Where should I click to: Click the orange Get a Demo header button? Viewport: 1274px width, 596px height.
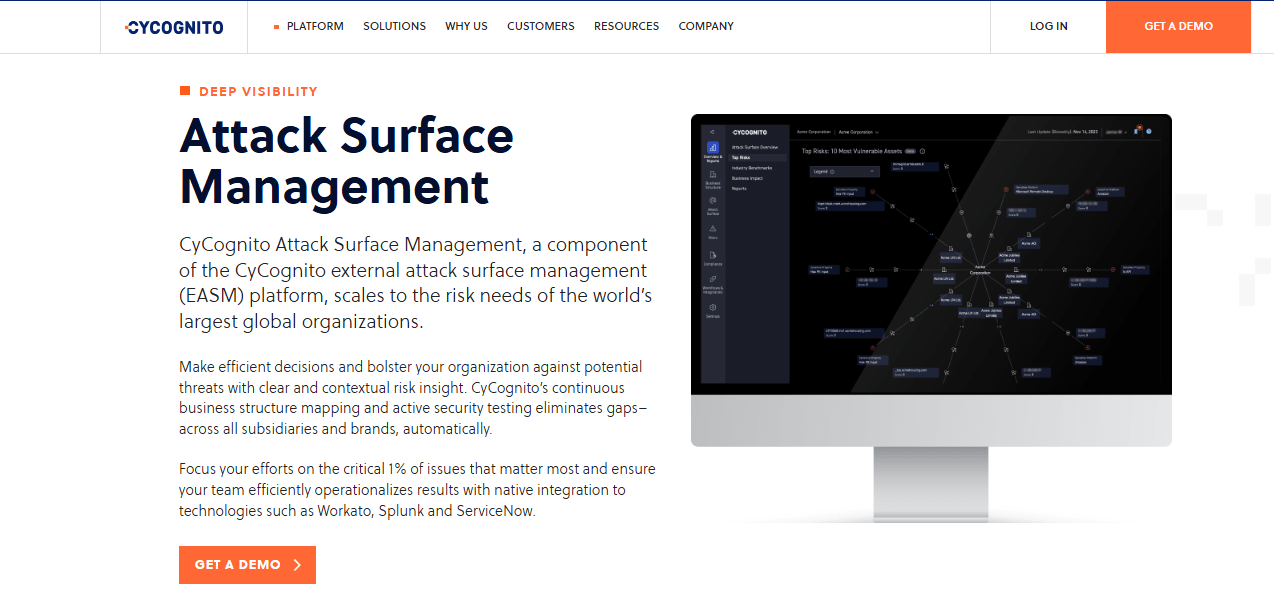pyautogui.click(x=1178, y=27)
